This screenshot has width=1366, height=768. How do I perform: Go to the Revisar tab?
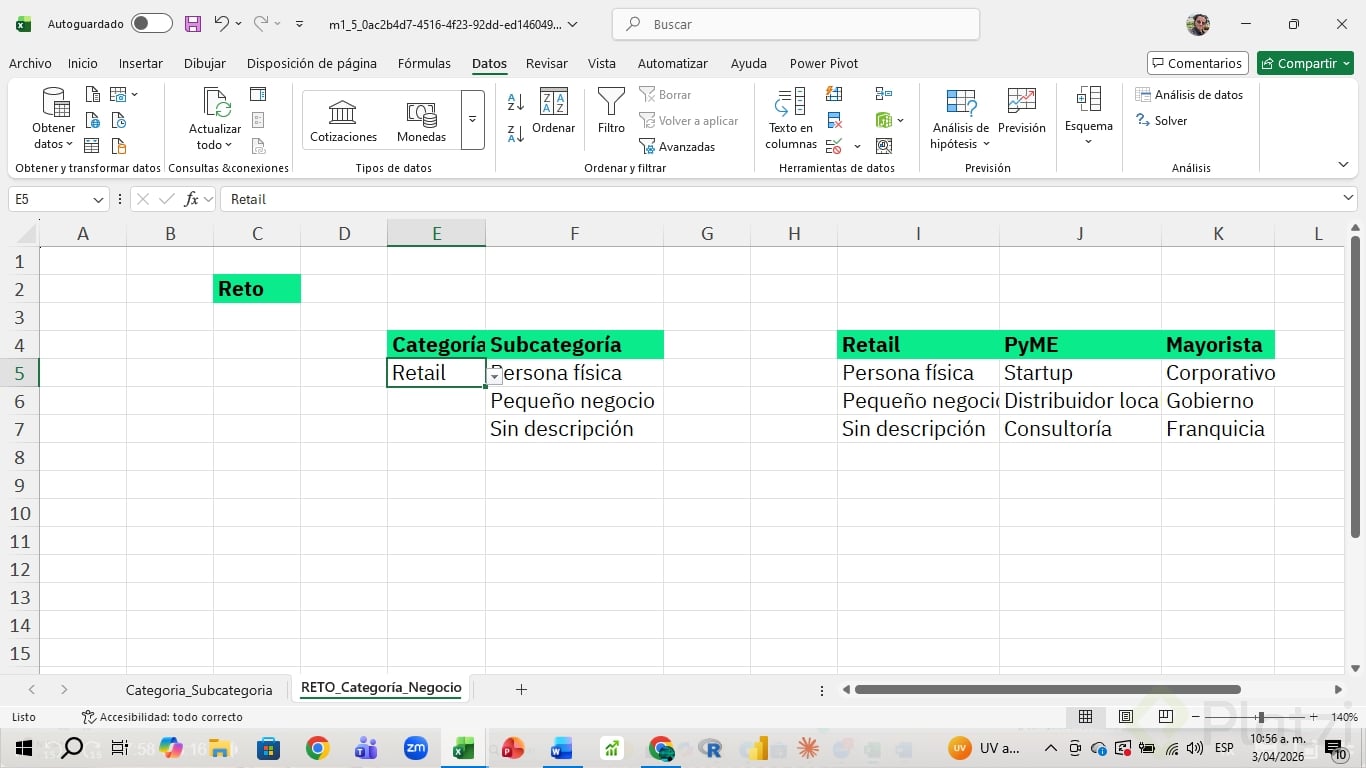coord(547,63)
